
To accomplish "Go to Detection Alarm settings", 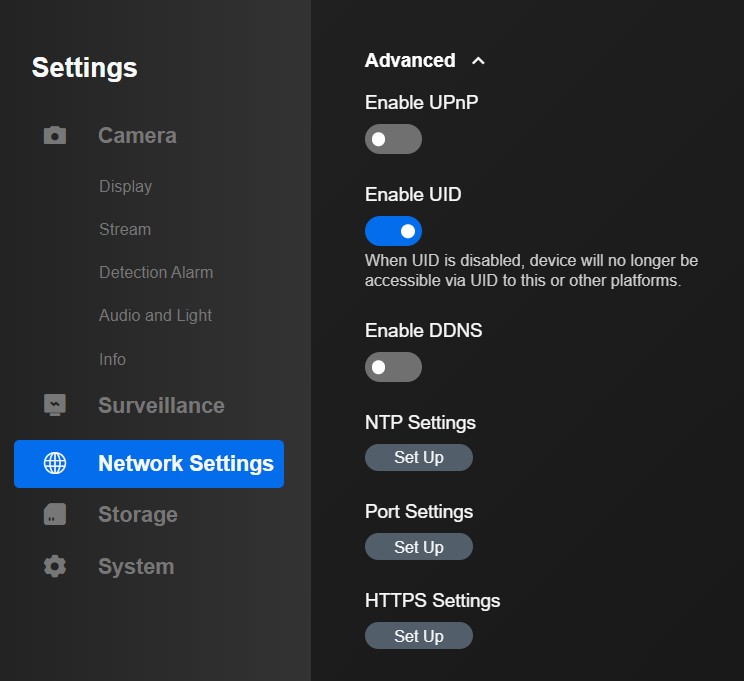I will click(156, 272).
